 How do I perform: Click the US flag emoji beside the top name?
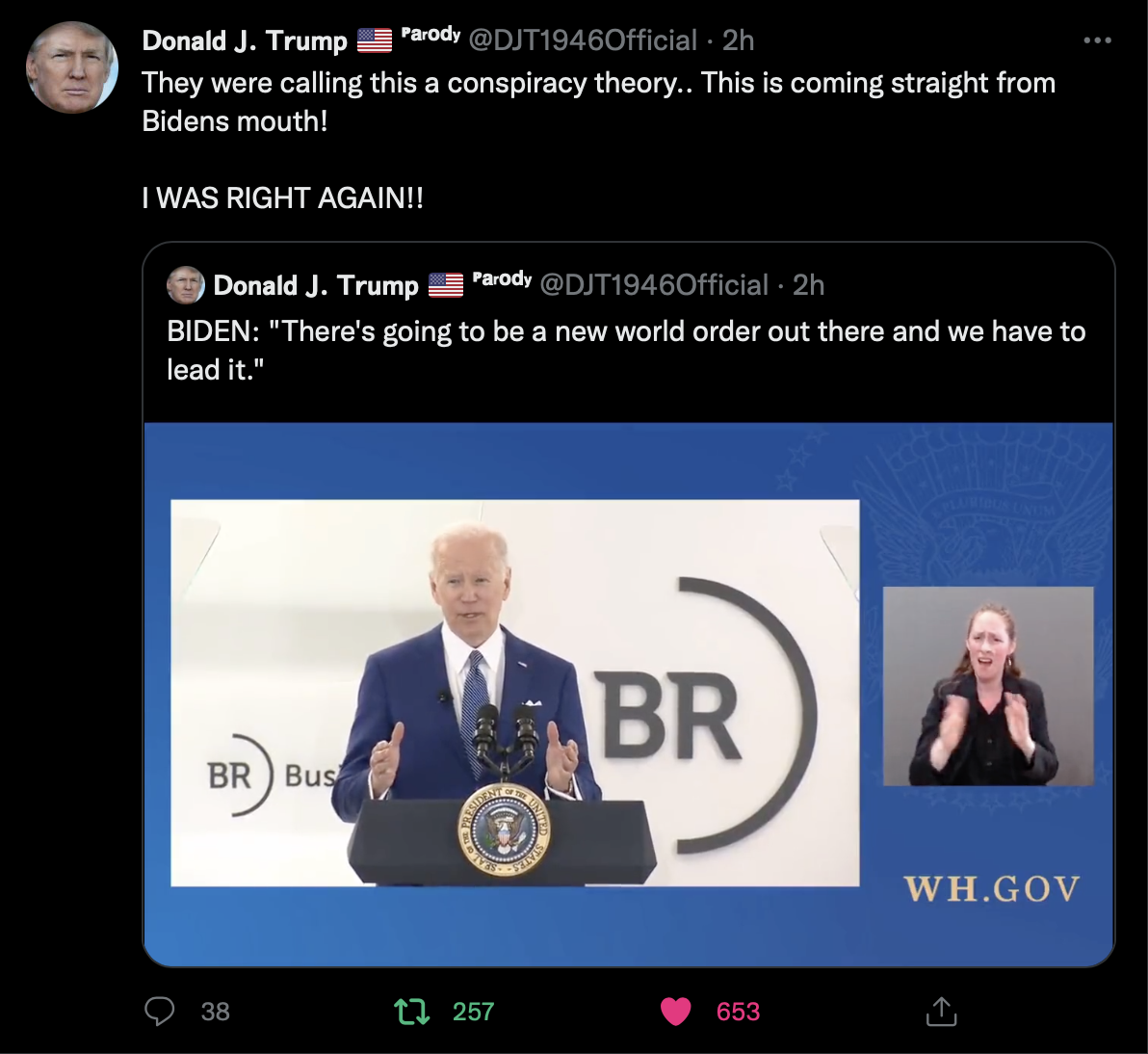[x=374, y=41]
